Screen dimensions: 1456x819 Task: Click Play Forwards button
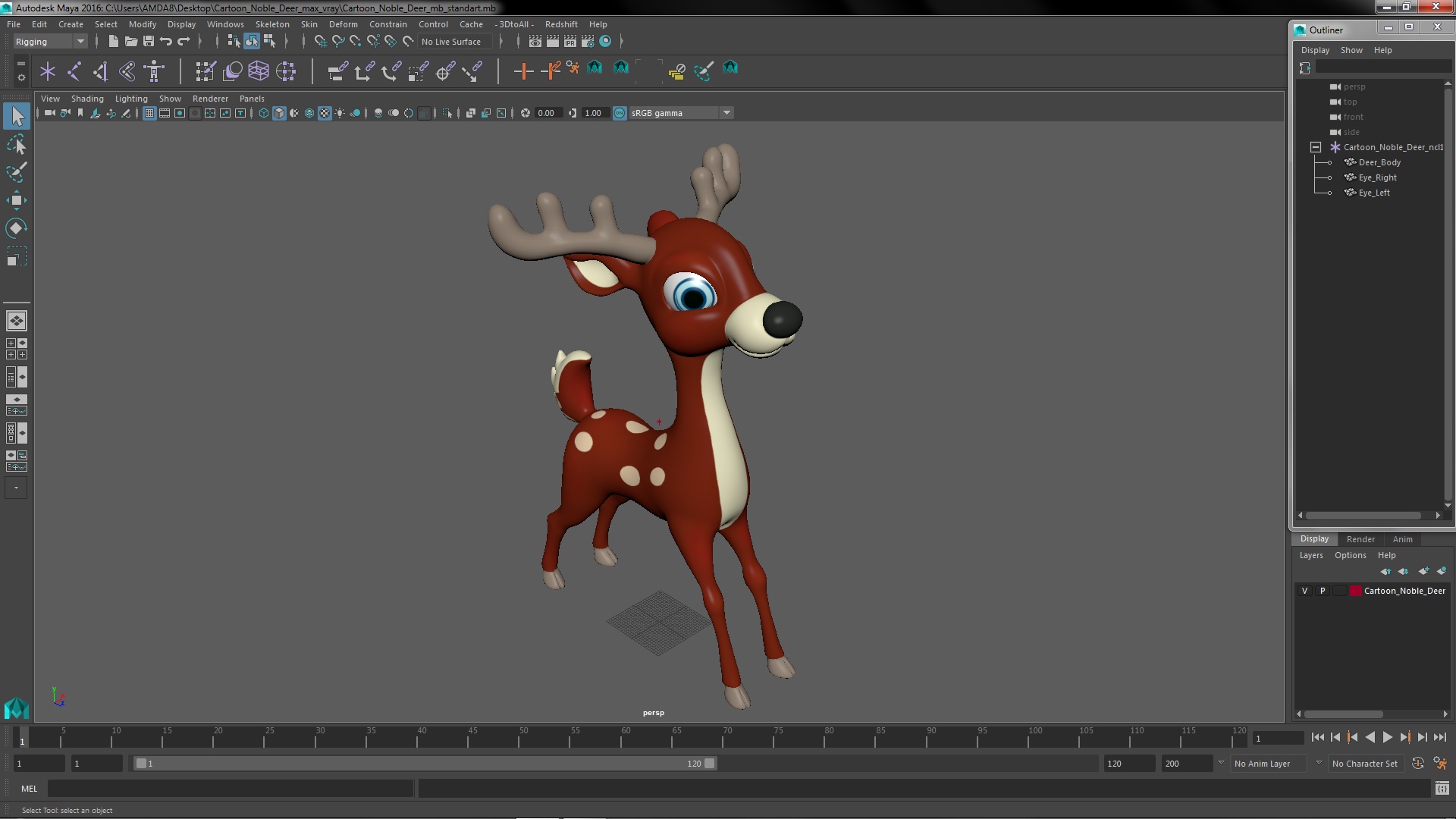tap(1387, 737)
